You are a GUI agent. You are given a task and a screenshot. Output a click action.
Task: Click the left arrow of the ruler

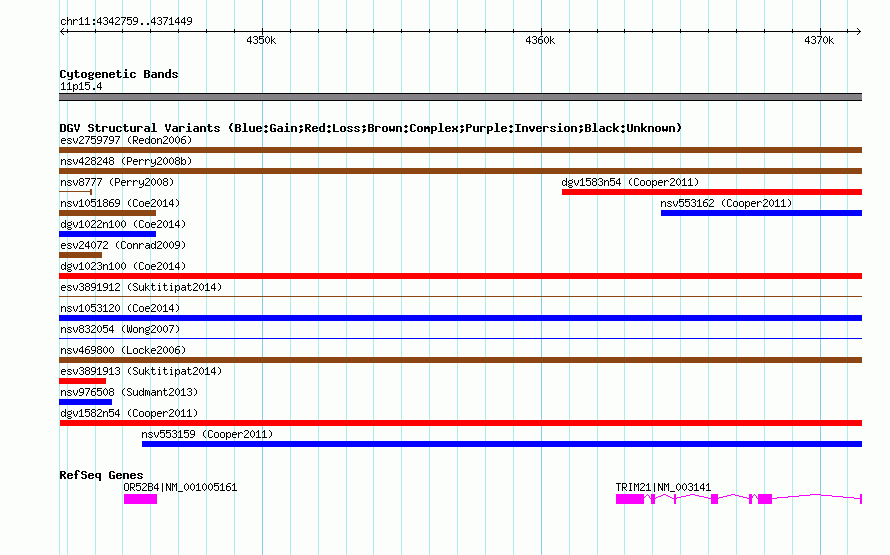click(62, 32)
